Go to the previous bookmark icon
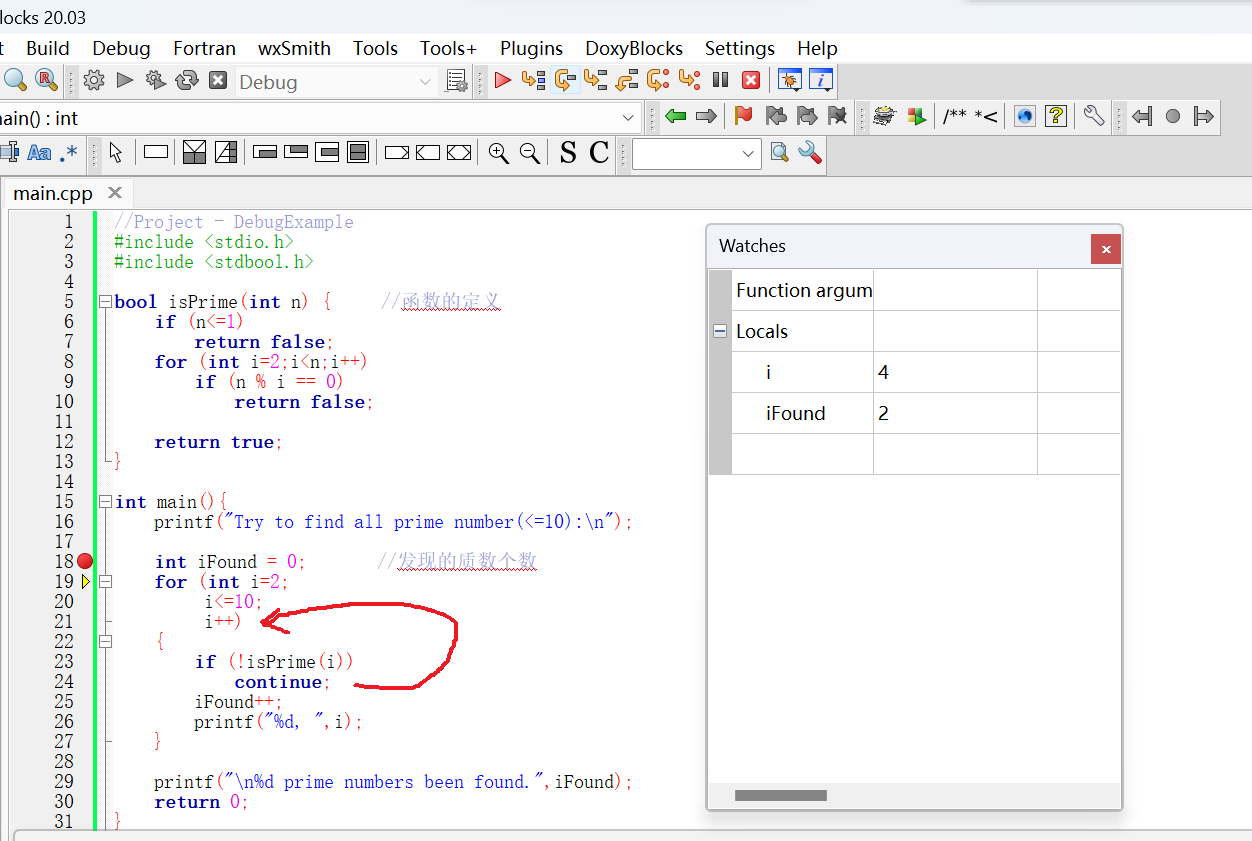The image size is (1252, 841). 776,116
